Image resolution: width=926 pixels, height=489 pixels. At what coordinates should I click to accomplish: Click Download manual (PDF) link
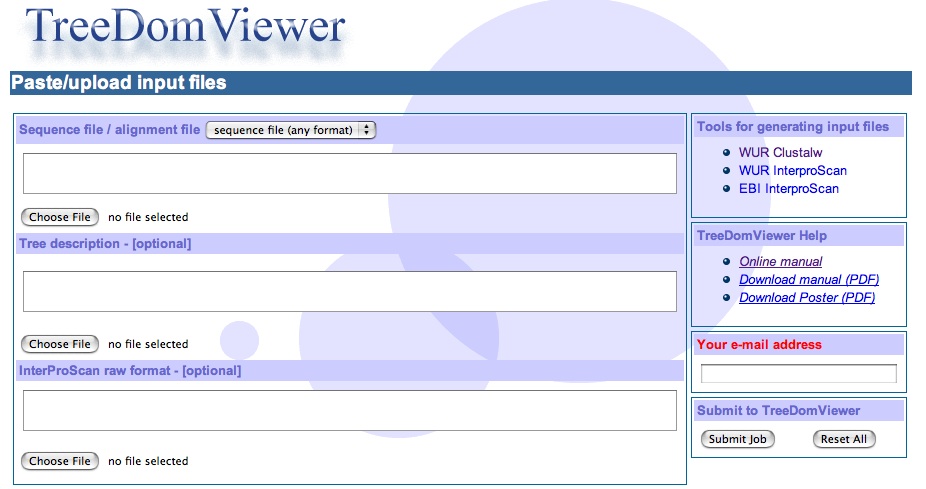click(x=808, y=280)
